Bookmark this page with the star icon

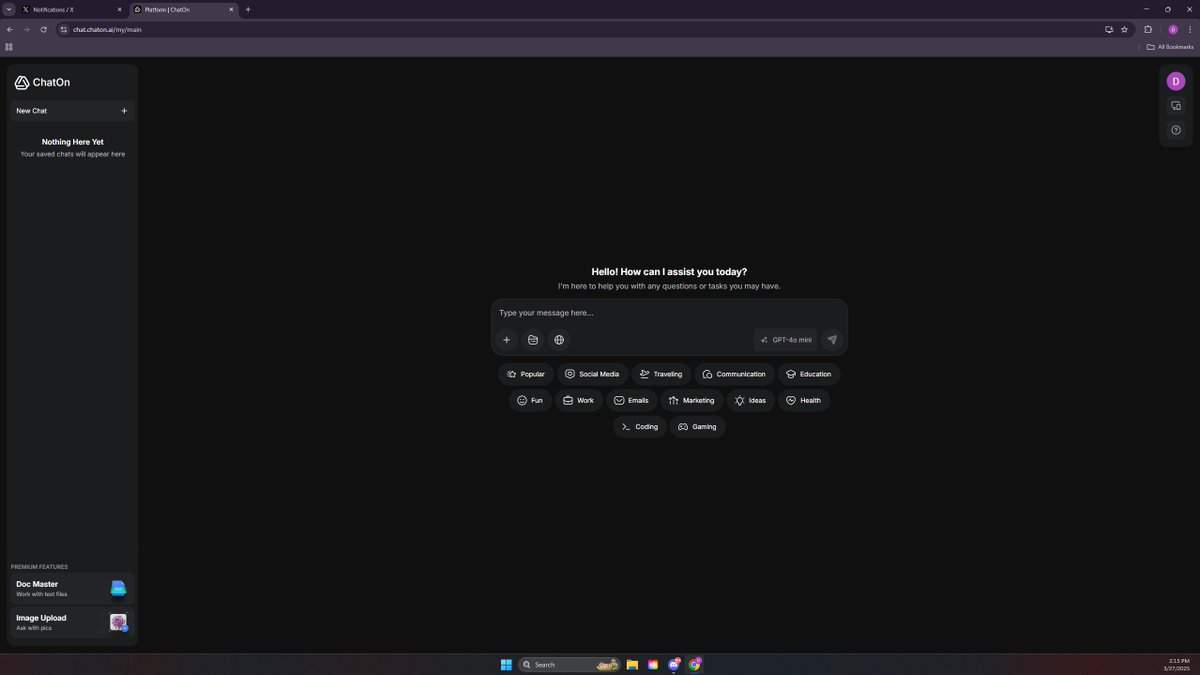1125,29
